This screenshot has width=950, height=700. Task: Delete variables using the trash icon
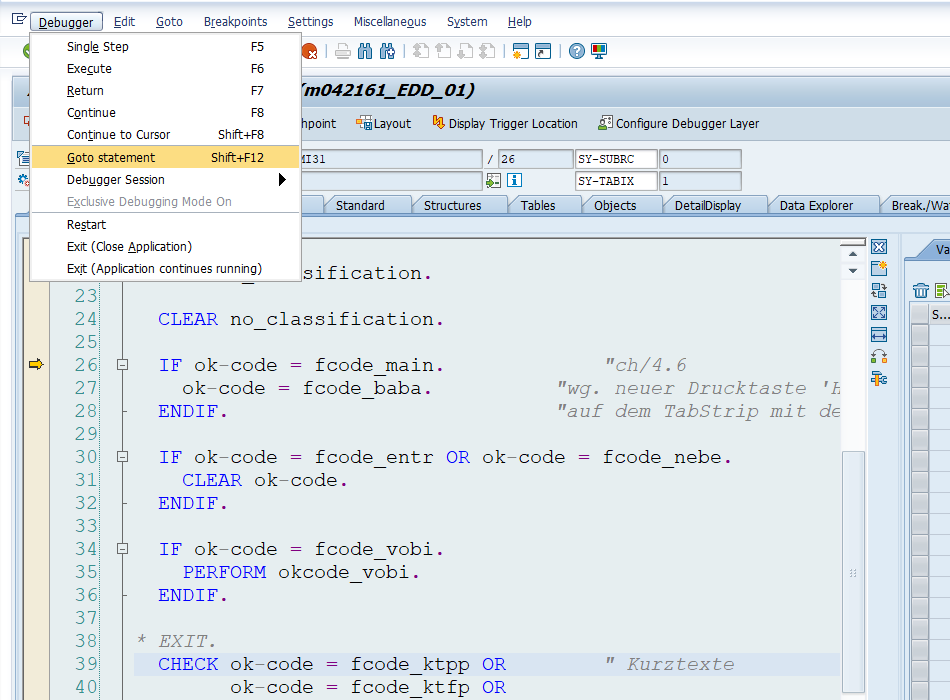919,290
